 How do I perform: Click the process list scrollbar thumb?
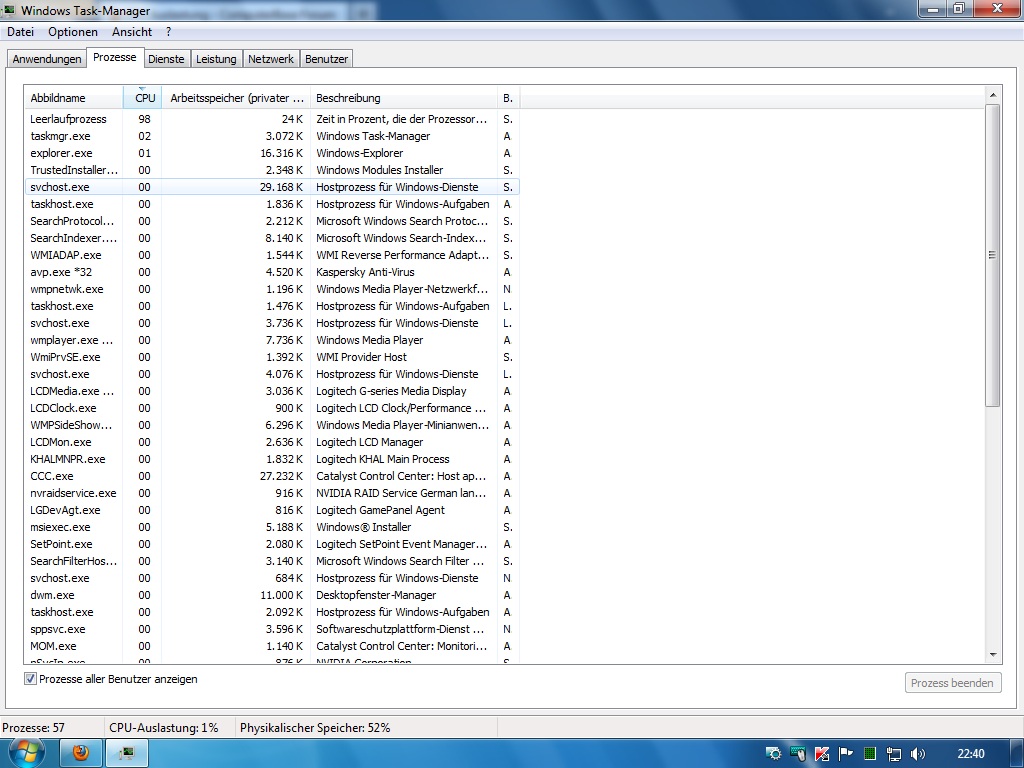(x=993, y=255)
